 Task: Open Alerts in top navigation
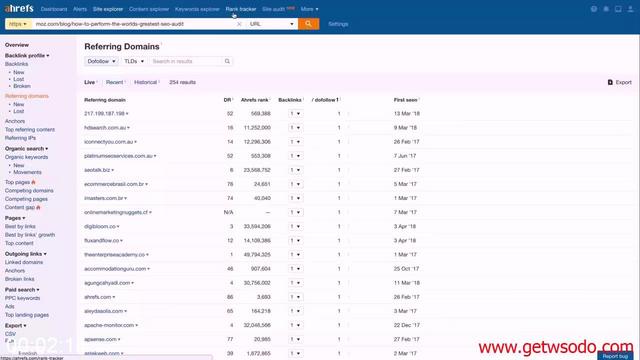pyautogui.click(x=80, y=9)
